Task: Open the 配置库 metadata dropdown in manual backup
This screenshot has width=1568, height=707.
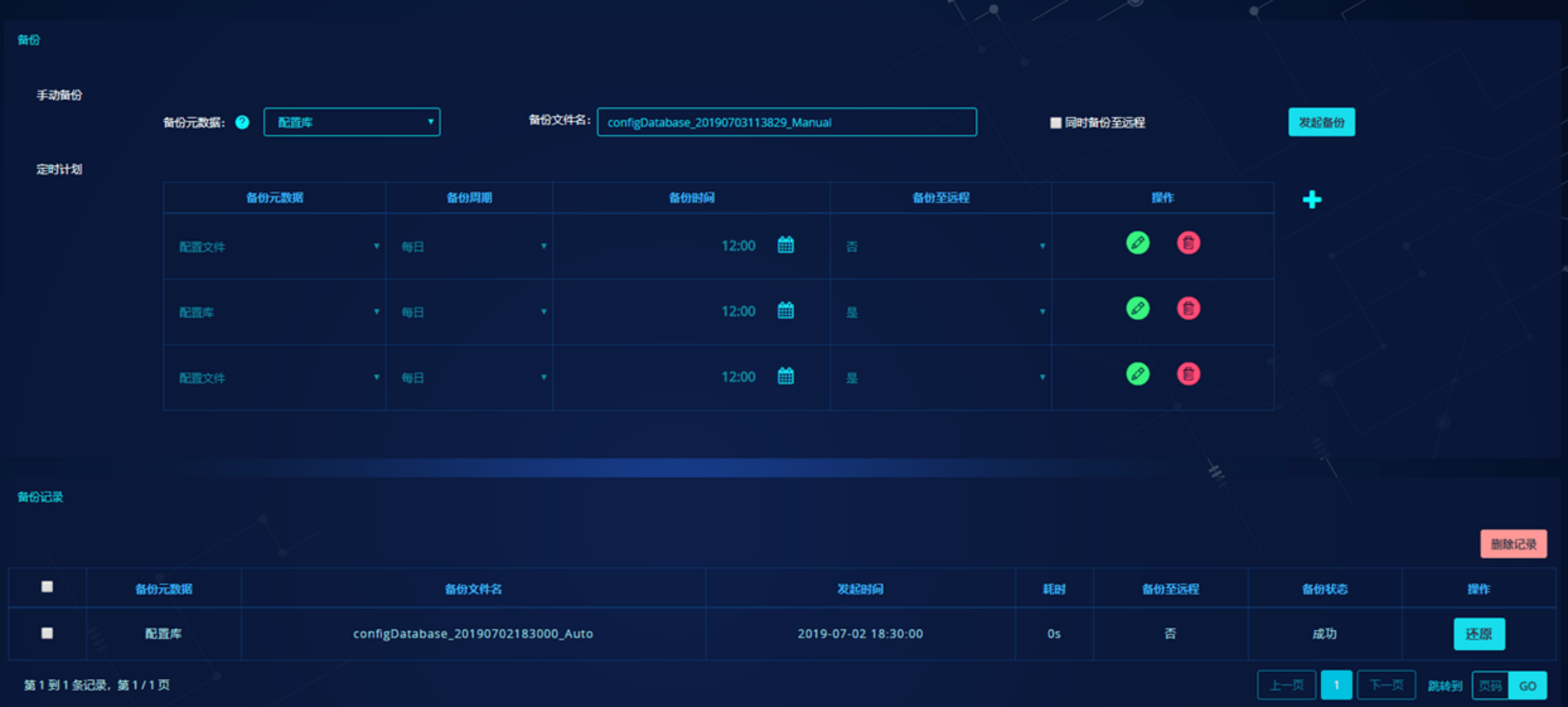Action: [x=352, y=122]
